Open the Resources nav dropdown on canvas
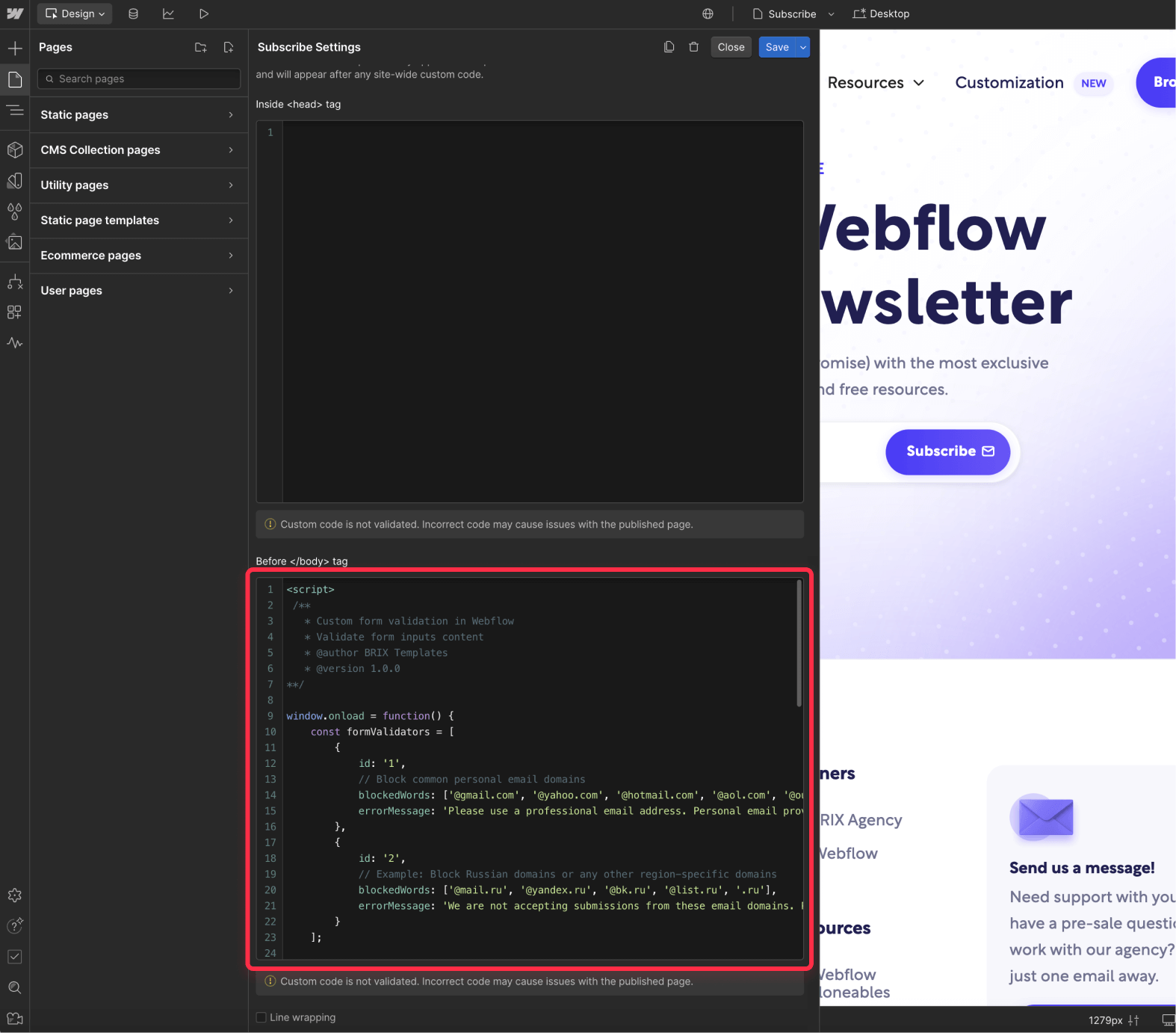This screenshot has height=1033, width=1176. (876, 83)
